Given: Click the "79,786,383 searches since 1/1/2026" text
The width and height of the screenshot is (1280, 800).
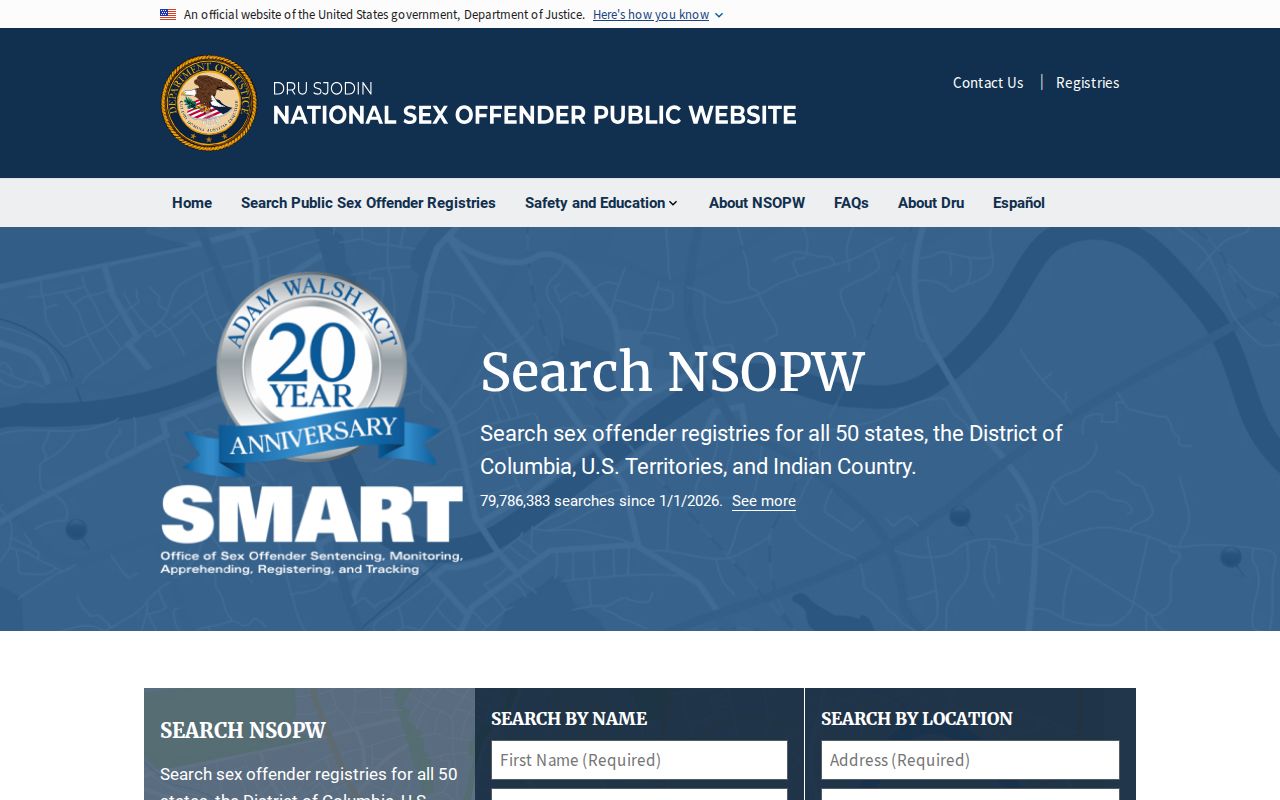Looking at the screenshot, I should tap(601, 501).
